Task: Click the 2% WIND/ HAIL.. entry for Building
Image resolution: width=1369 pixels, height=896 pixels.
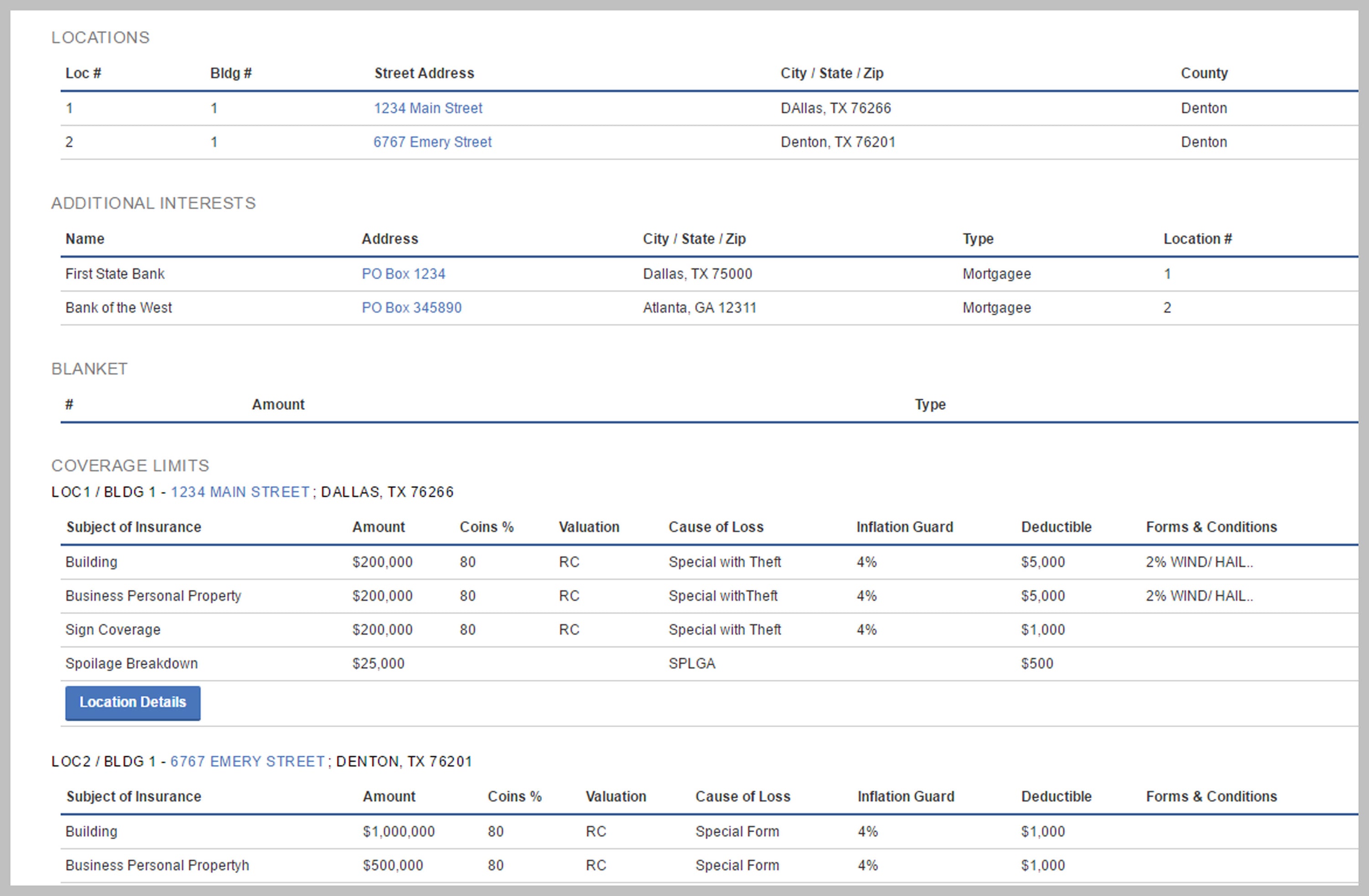Action: [x=1199, y=562]
